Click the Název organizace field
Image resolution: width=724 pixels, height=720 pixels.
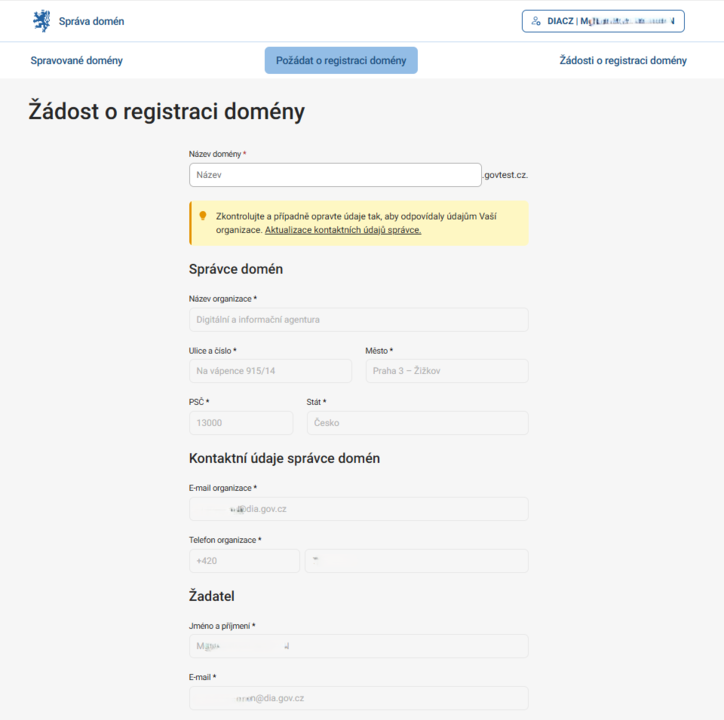tap(358, 320)
